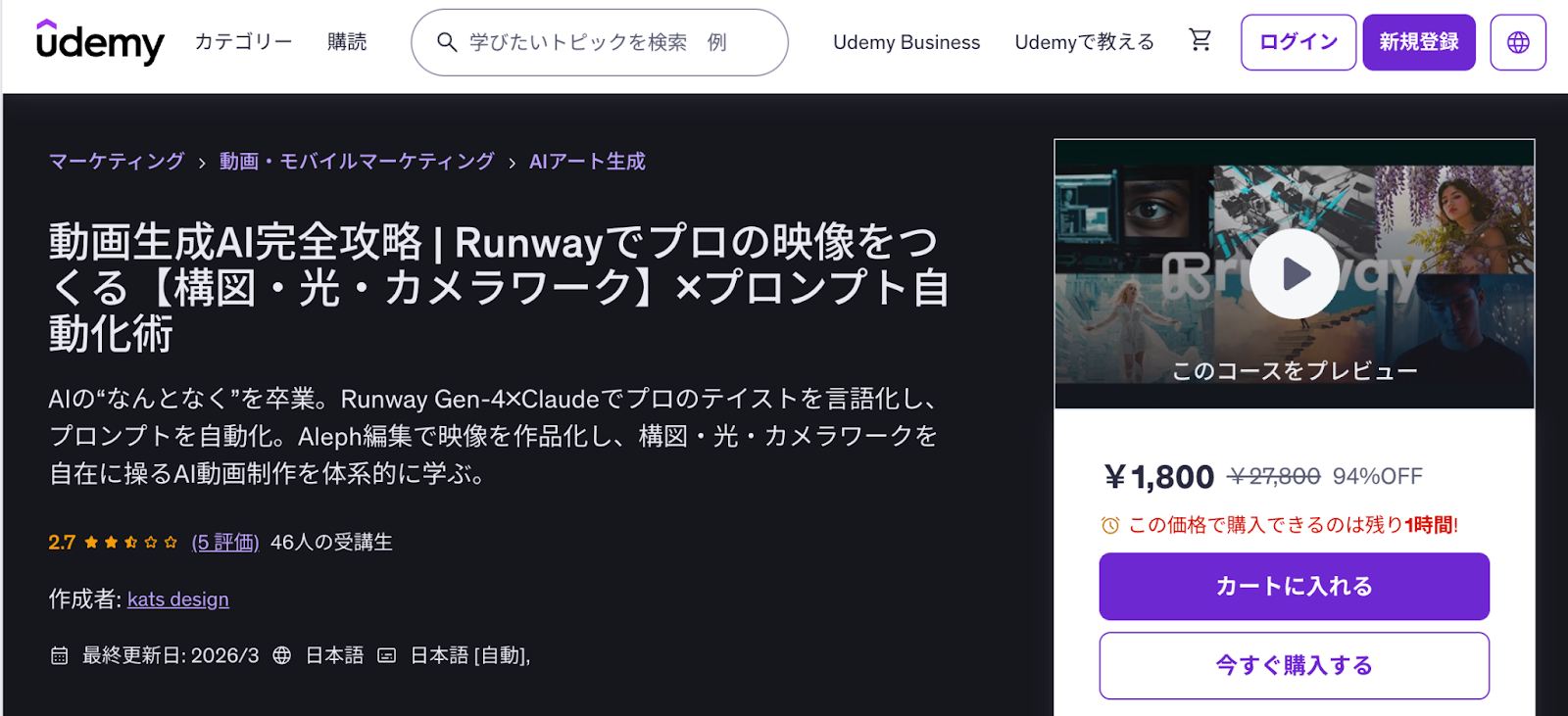Click the search magnifier icon
Image resolution: width=1568 pixels, height=716 pixels.
[x=447, y=42]
